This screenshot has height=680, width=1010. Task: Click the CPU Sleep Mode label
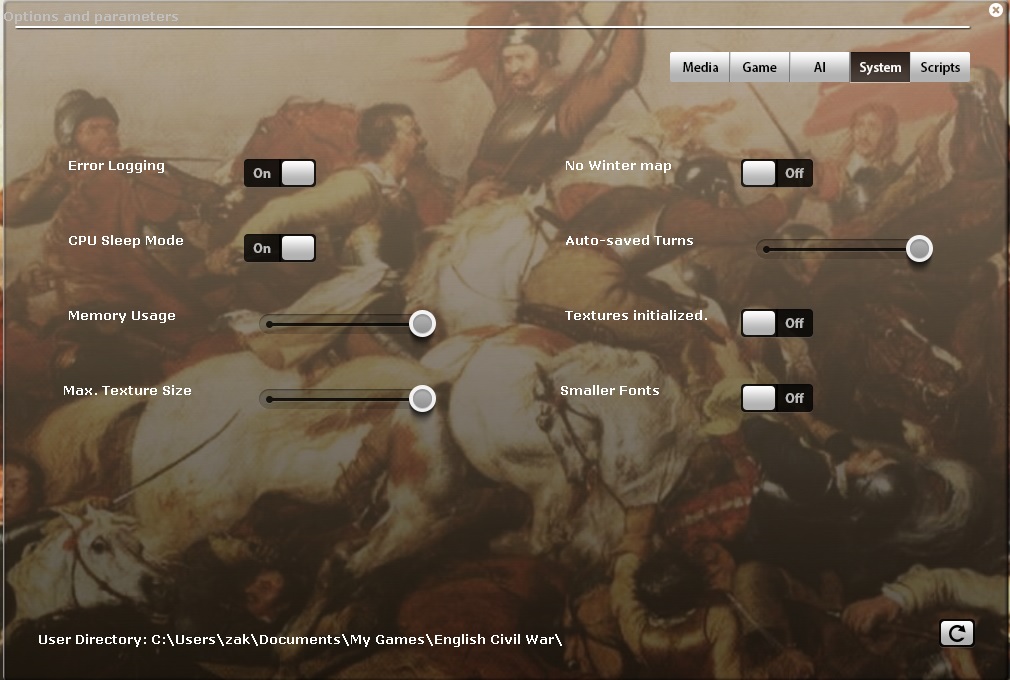coord(126,241)
